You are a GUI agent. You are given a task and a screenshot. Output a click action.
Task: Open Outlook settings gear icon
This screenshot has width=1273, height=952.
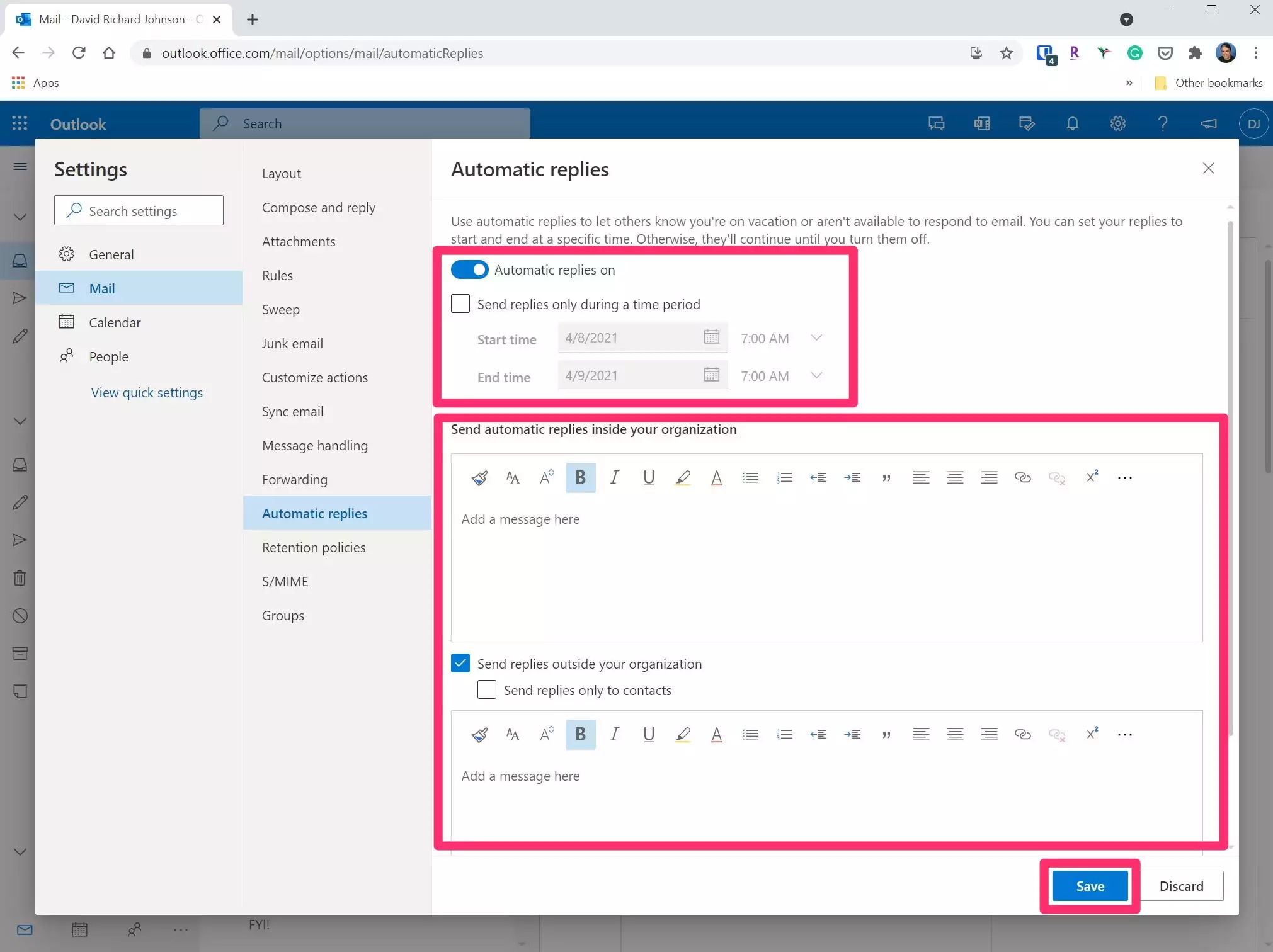[1117, 123]
